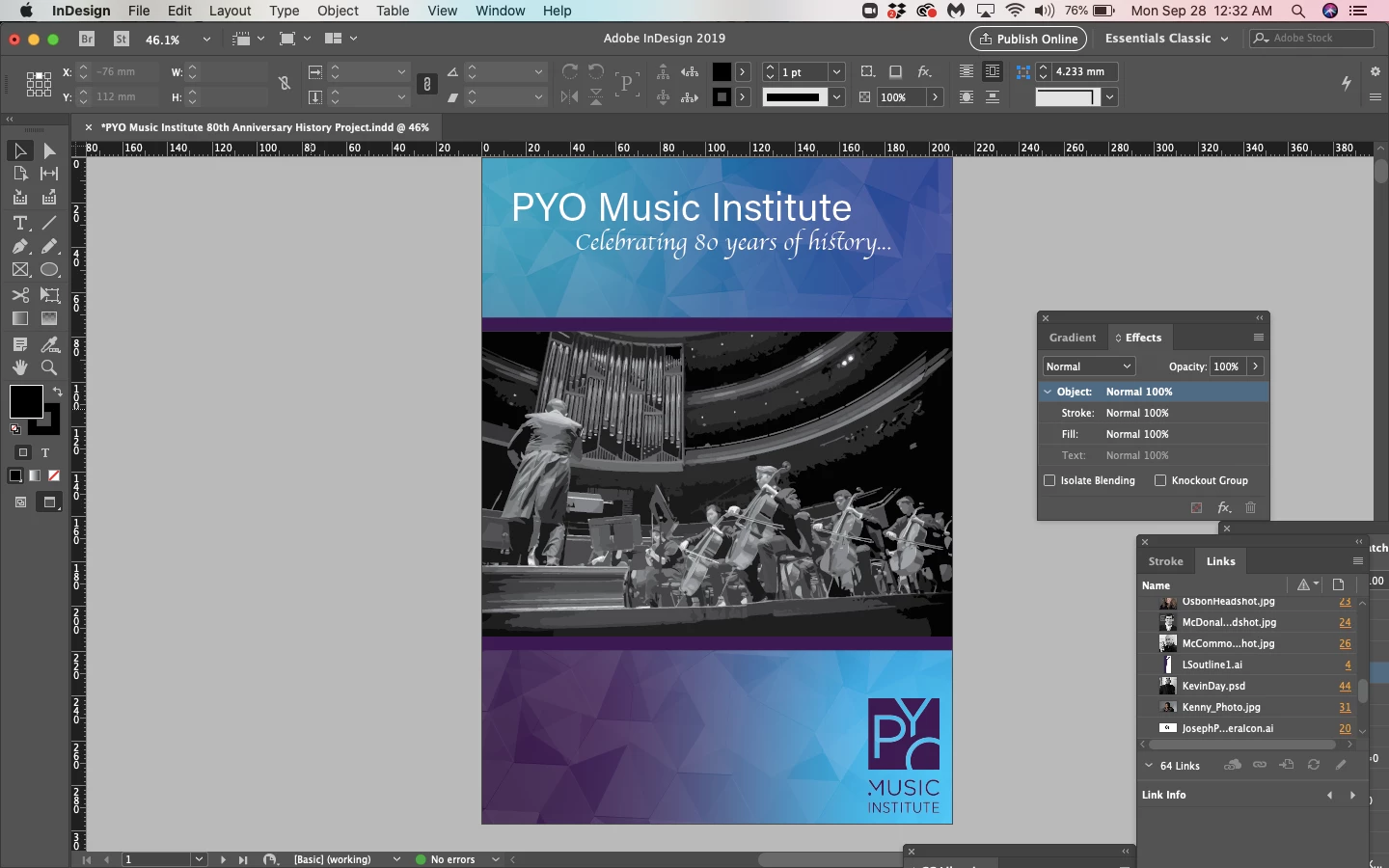
Task: Open the Essentials Classic workspace dropdown
Action: click(x=1167, y=39)
